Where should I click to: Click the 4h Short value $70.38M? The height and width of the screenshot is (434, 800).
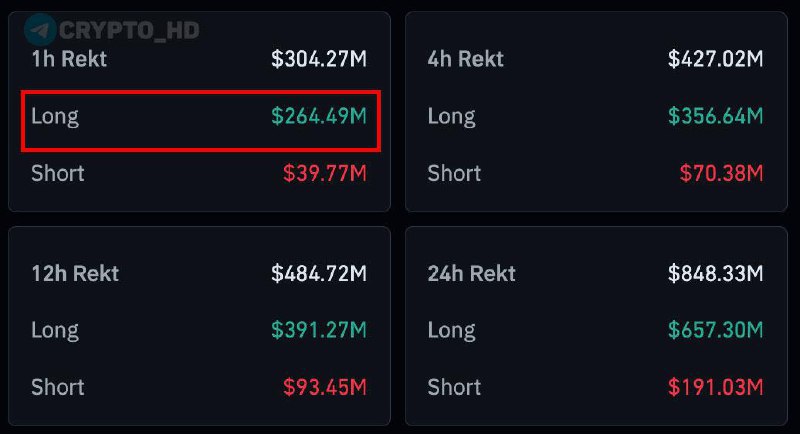click(722, 173)
